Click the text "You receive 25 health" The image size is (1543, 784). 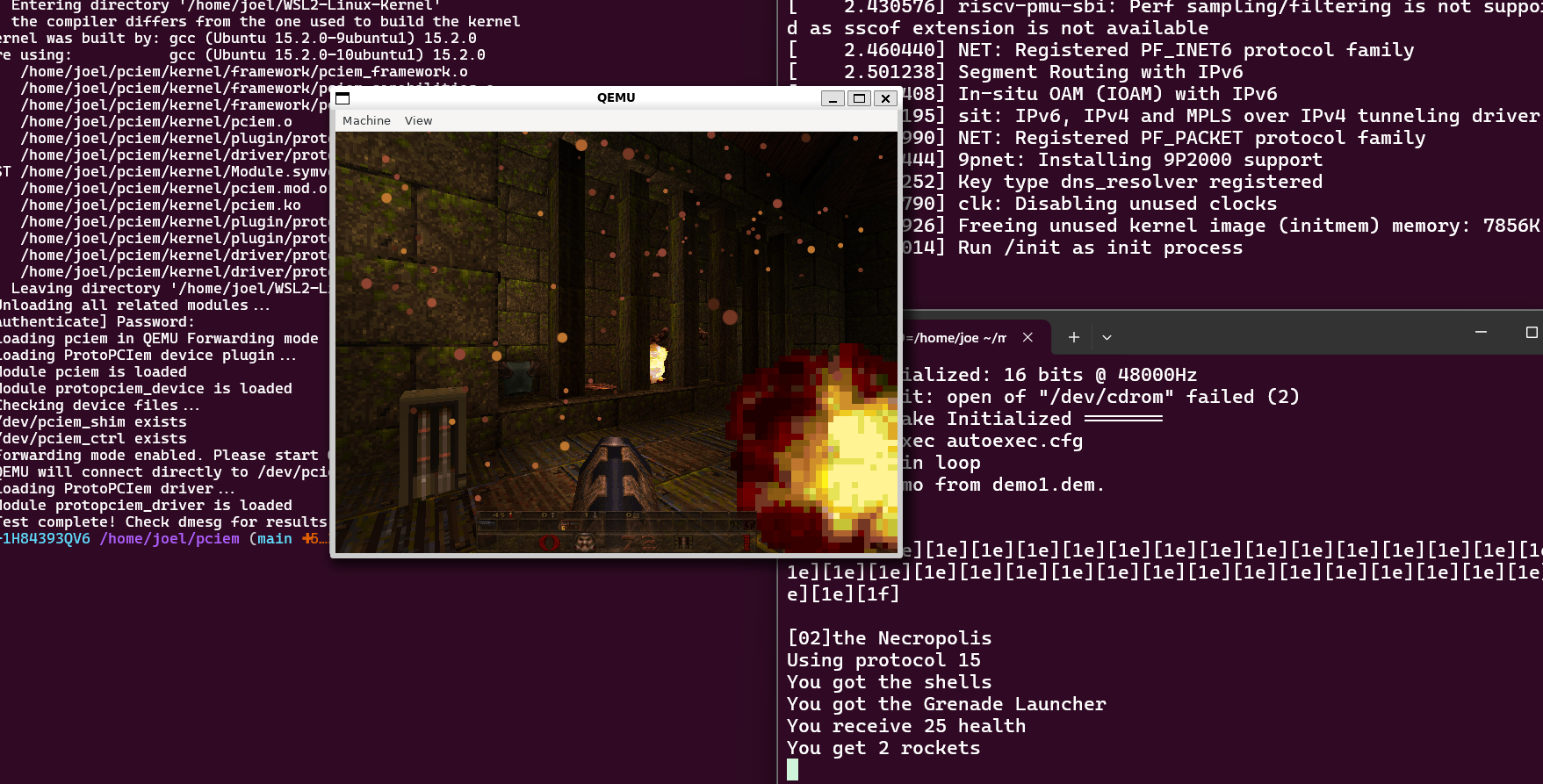click(906, 726)
